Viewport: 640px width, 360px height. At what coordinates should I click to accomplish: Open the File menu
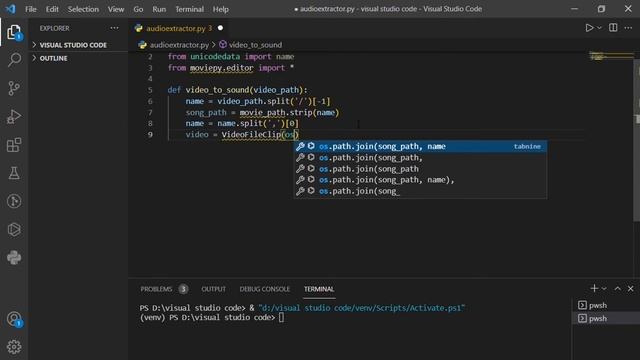click(x=31, y=9)
